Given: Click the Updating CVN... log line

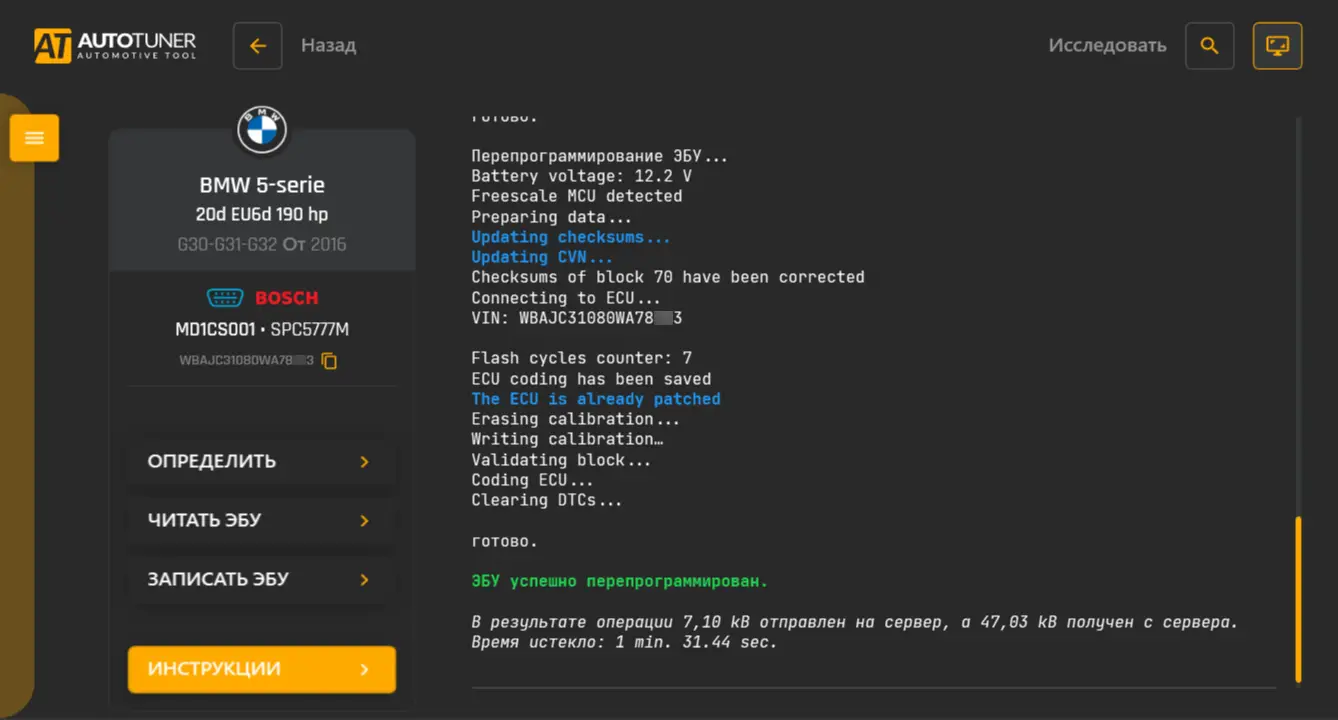Looking at the screenshot, I should point(542,257).
